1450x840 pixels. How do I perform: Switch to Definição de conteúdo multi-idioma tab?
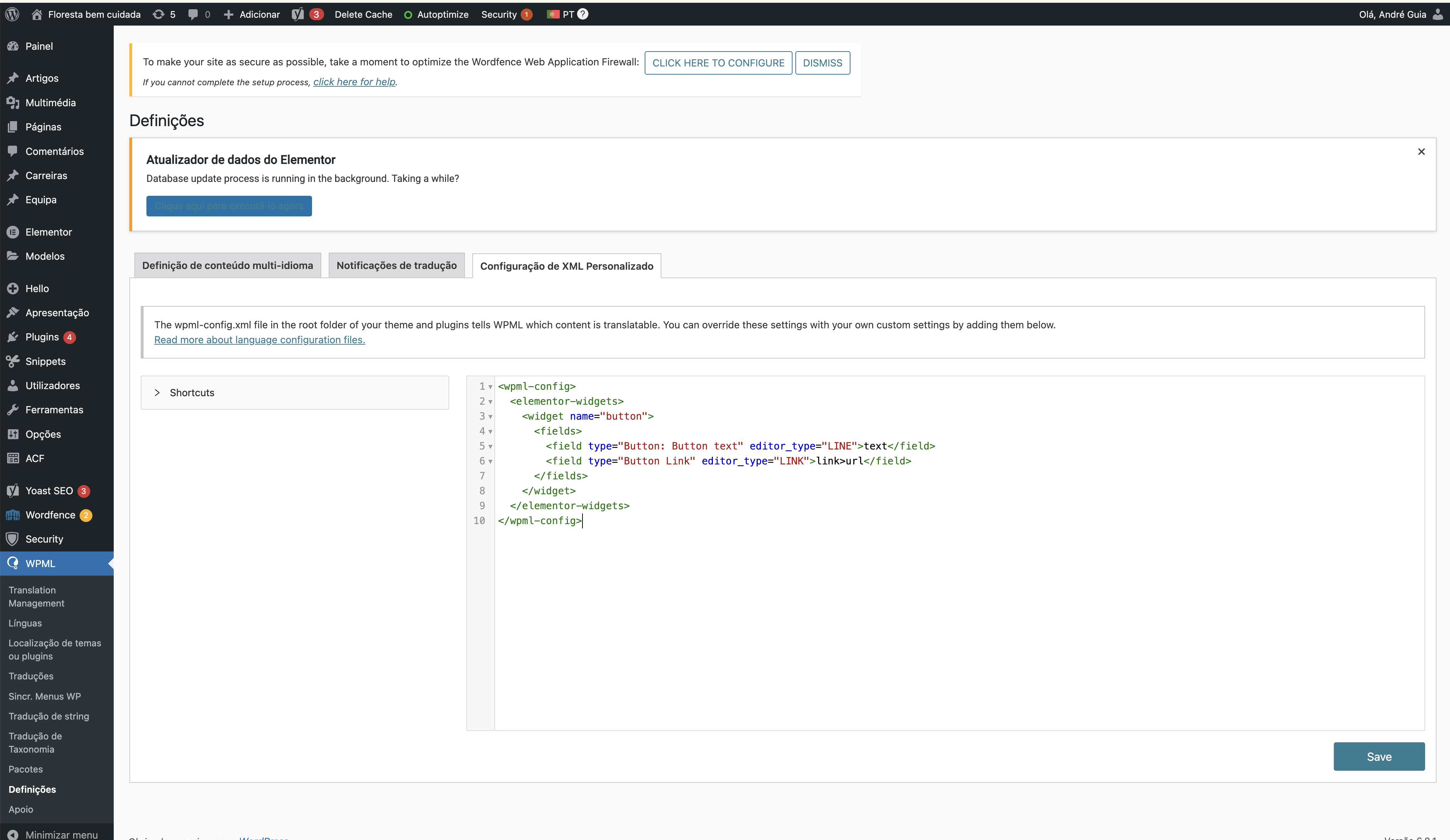click(x=227, y=265)
